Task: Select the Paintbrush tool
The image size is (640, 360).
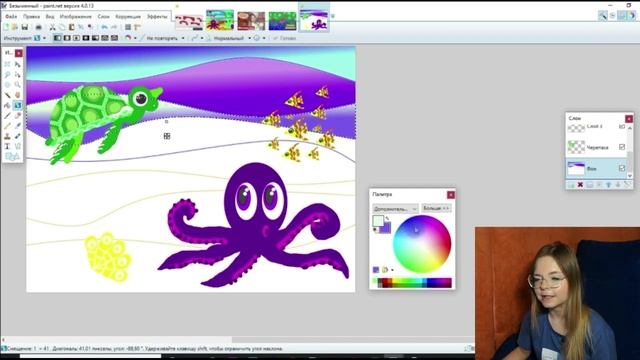Action: (x=7, y=116)
